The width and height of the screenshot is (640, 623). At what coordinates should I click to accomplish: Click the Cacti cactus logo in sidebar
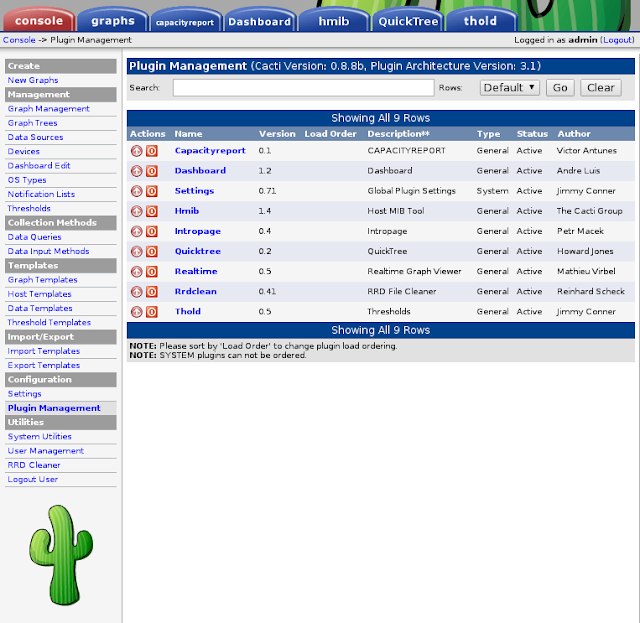pos(61,555)
